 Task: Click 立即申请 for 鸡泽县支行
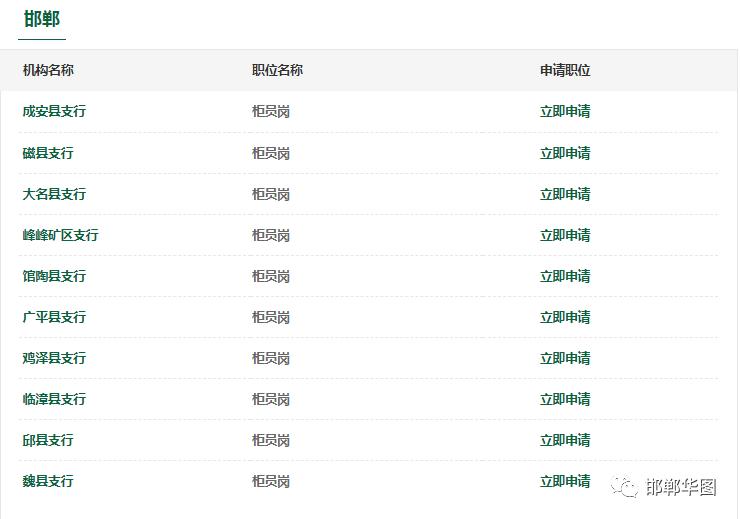(565, 358)
